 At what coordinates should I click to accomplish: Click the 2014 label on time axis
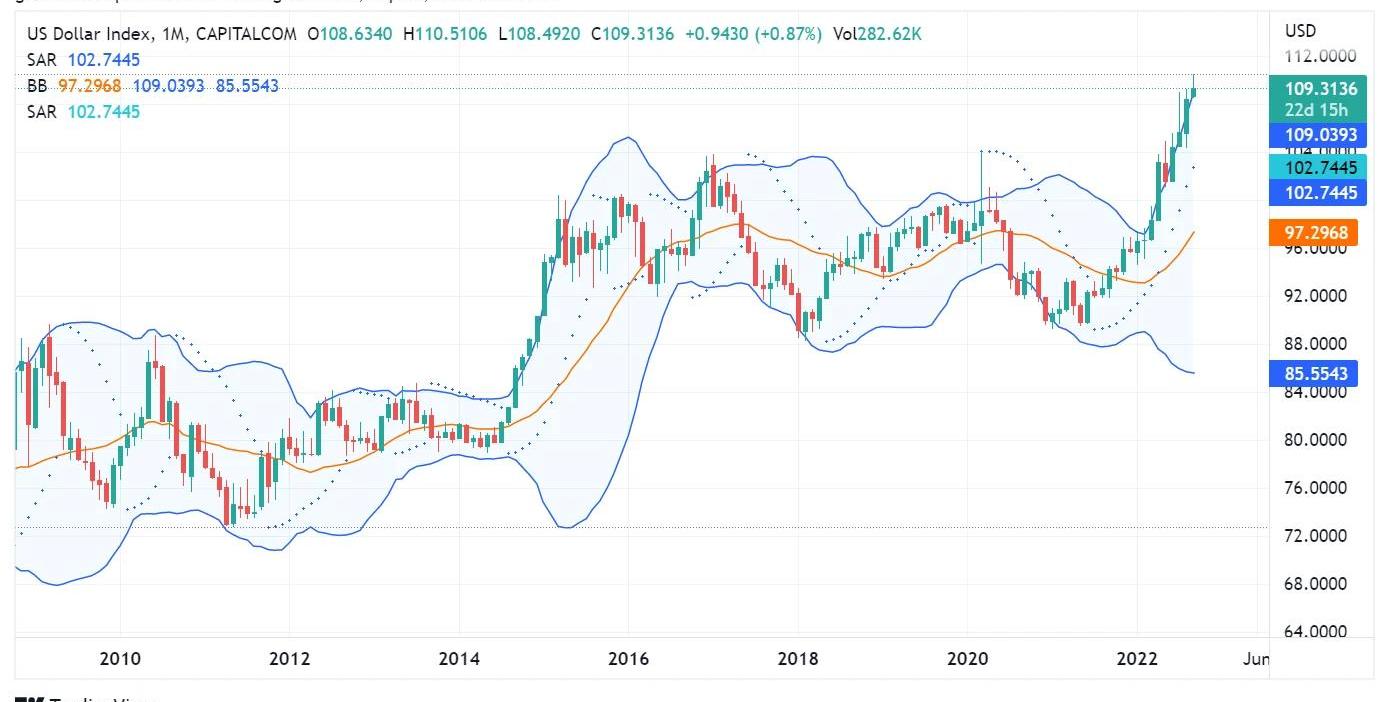459,659
